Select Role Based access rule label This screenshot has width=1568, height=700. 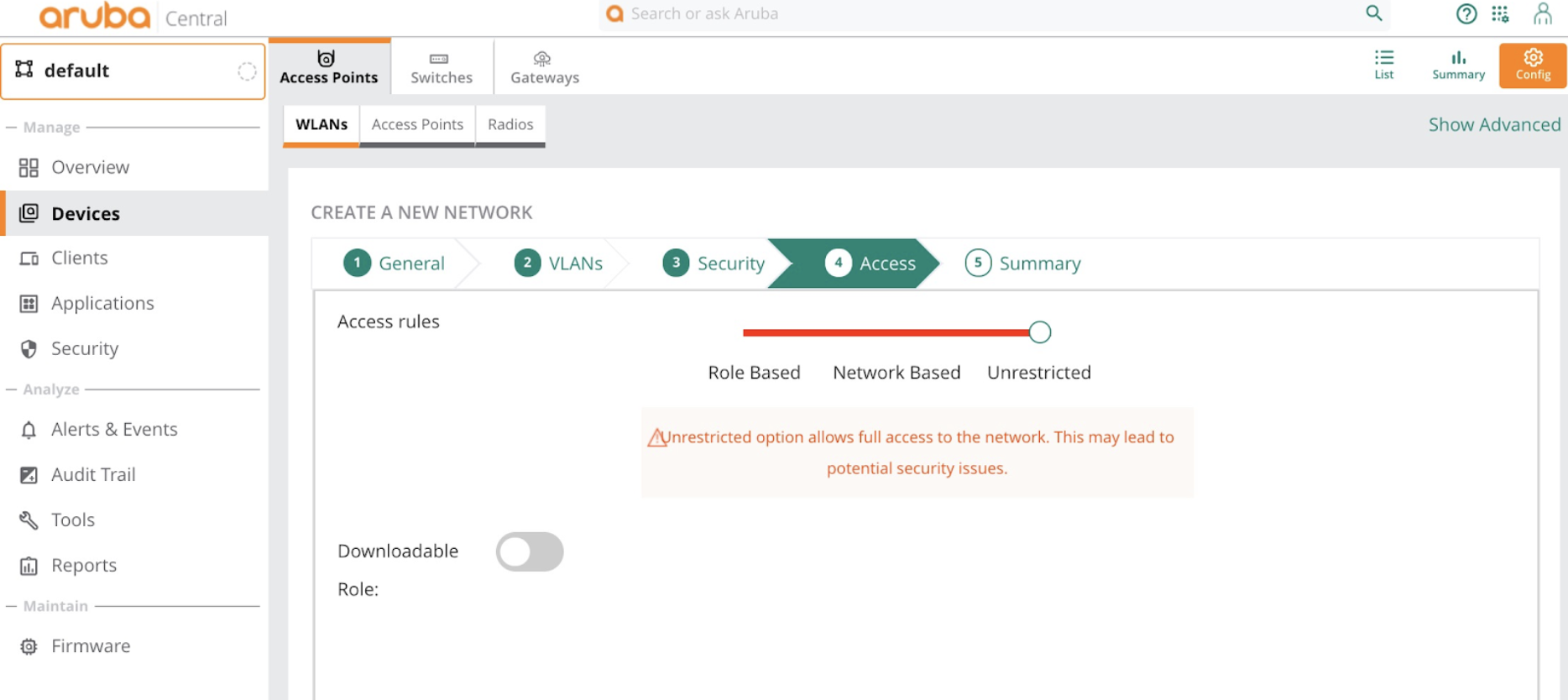(x=754, y=373)
